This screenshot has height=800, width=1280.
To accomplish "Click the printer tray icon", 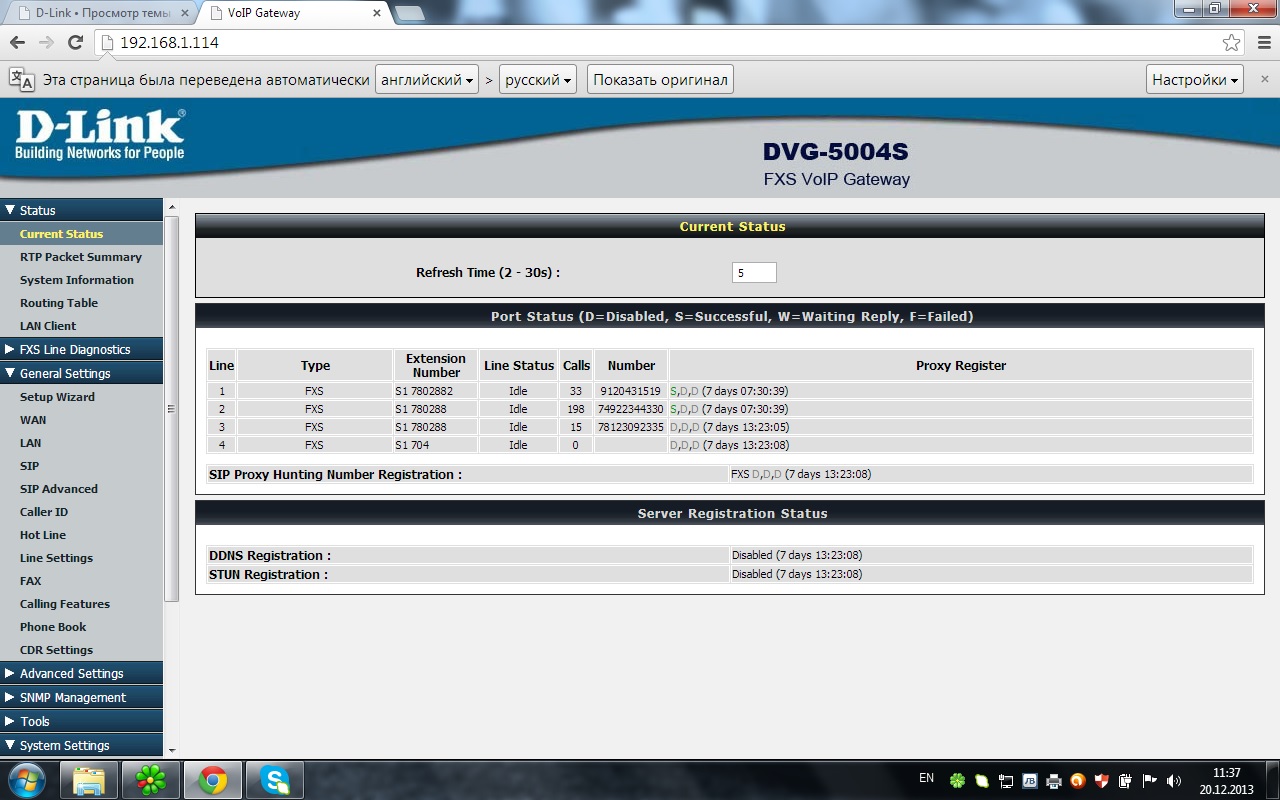I will point(1054,780).
